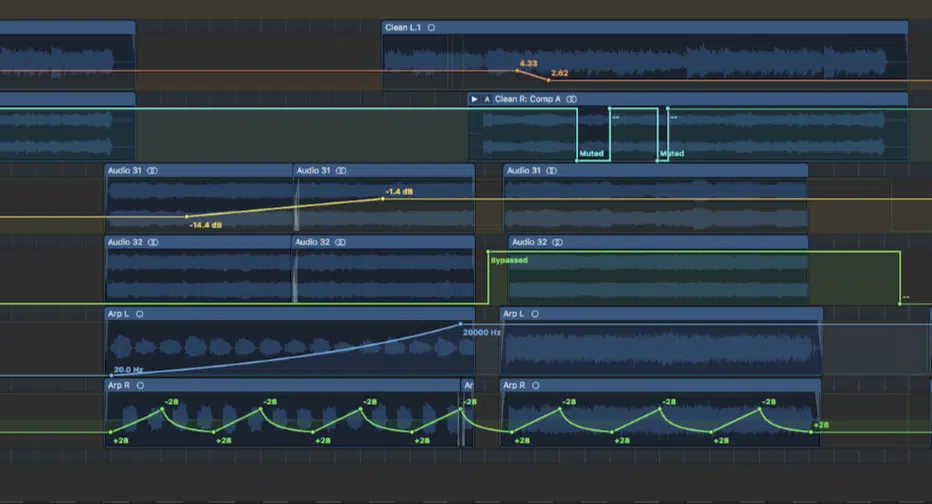Select the Clean L.1 region by its title

click(403, 28)
